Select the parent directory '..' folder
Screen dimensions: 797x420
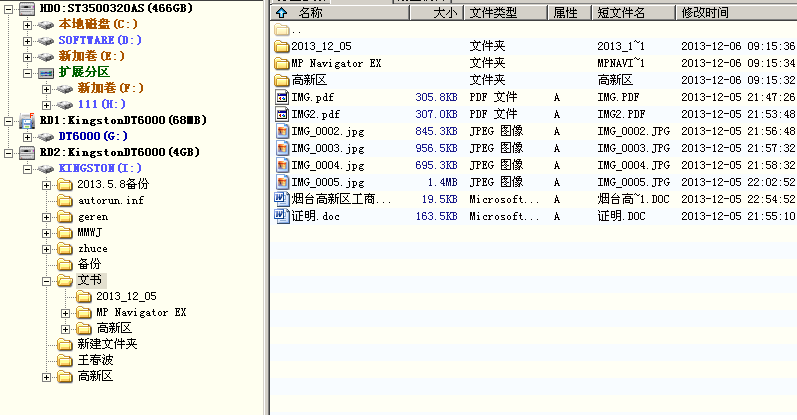281,29
